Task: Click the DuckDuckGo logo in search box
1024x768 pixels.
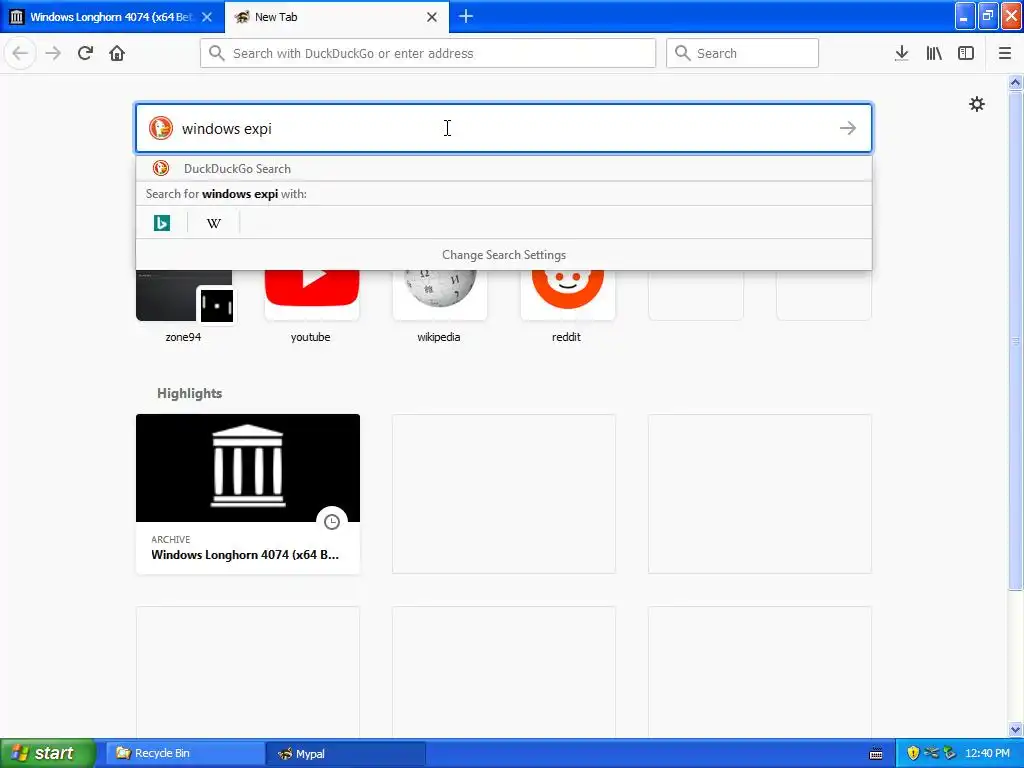Action: pos(160,128)
